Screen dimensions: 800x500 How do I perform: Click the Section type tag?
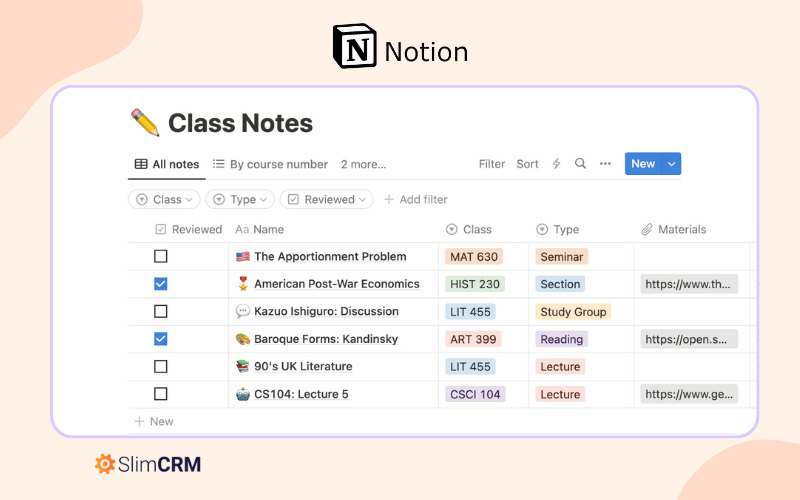point(560,284)
